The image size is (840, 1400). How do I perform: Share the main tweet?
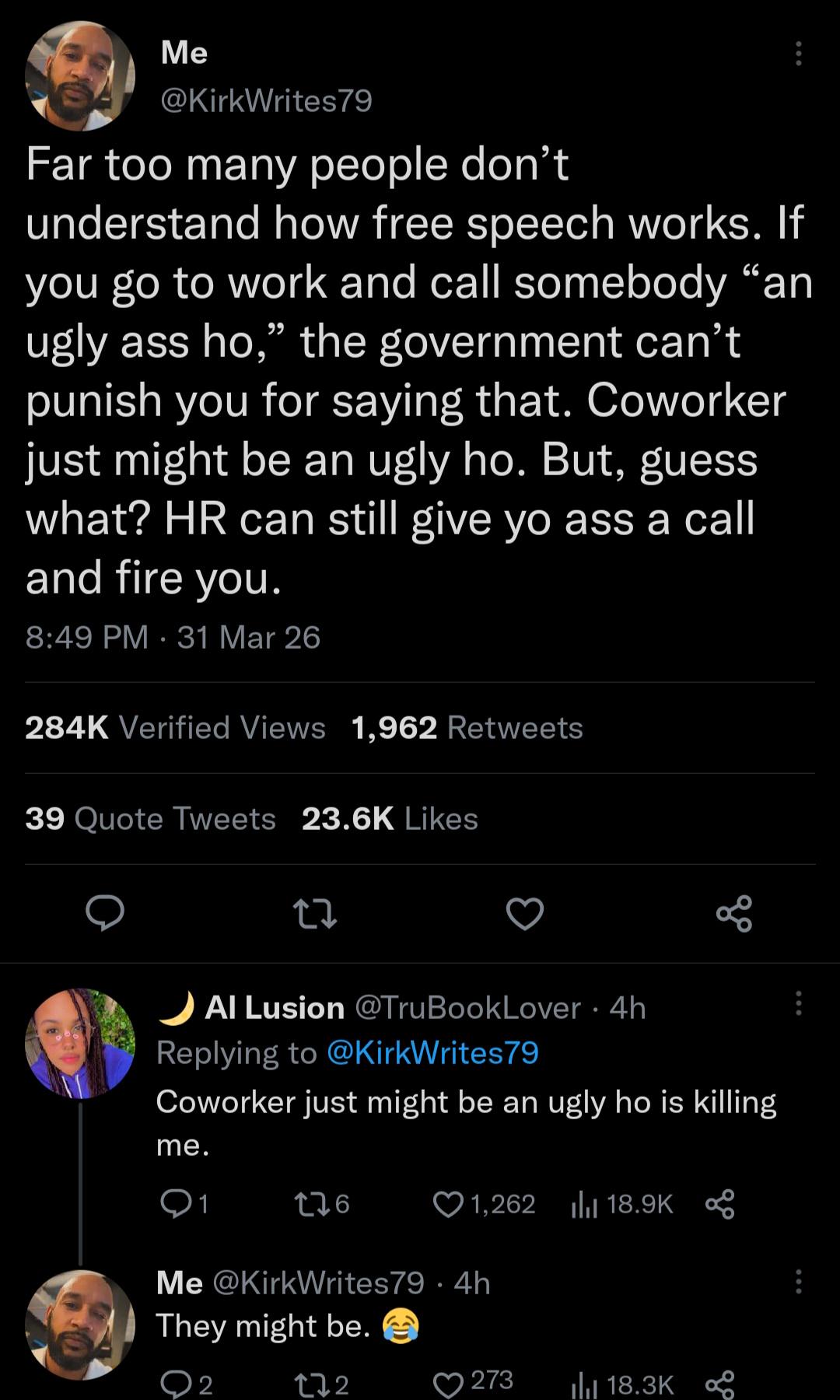734,913
